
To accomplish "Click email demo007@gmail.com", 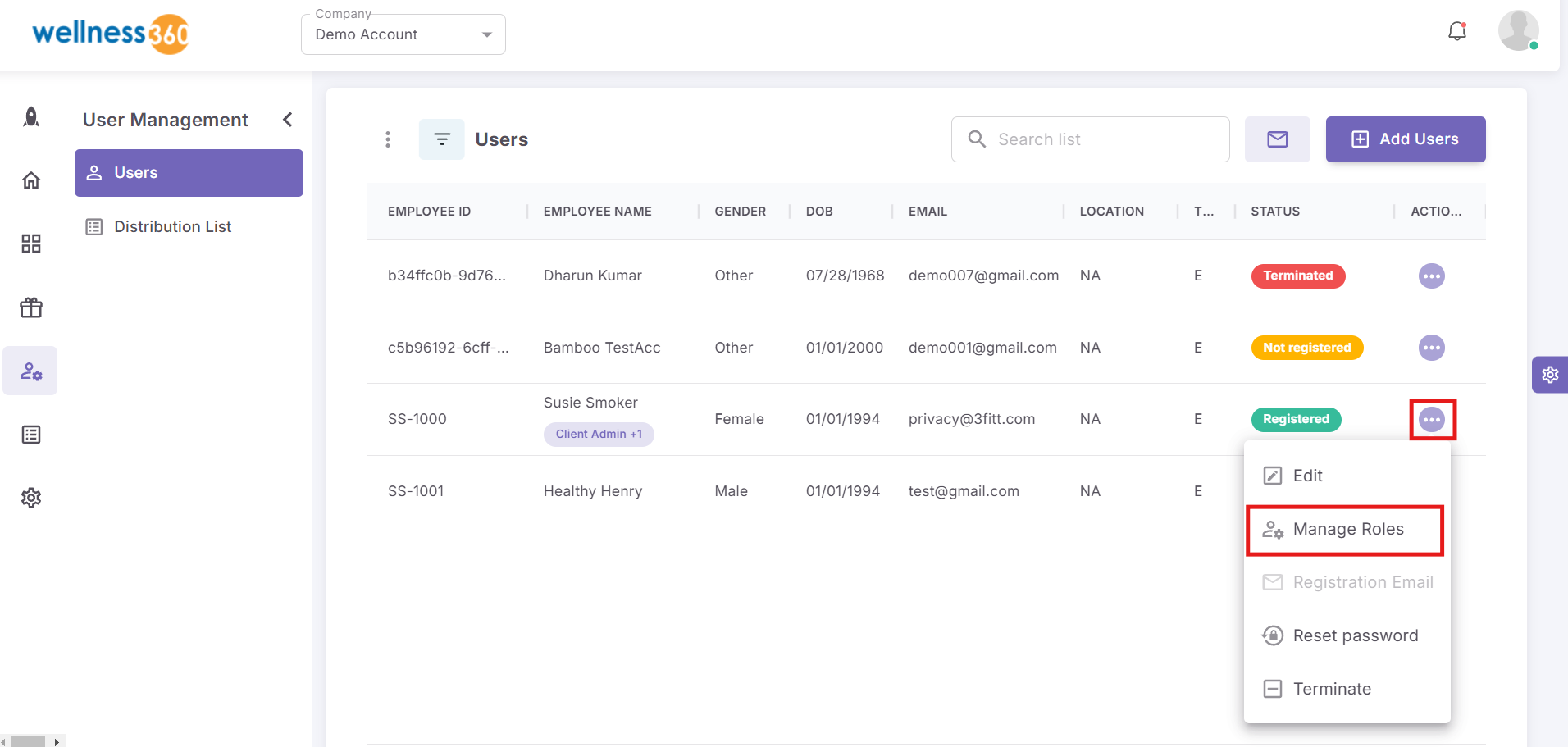I will click(983, 276).
